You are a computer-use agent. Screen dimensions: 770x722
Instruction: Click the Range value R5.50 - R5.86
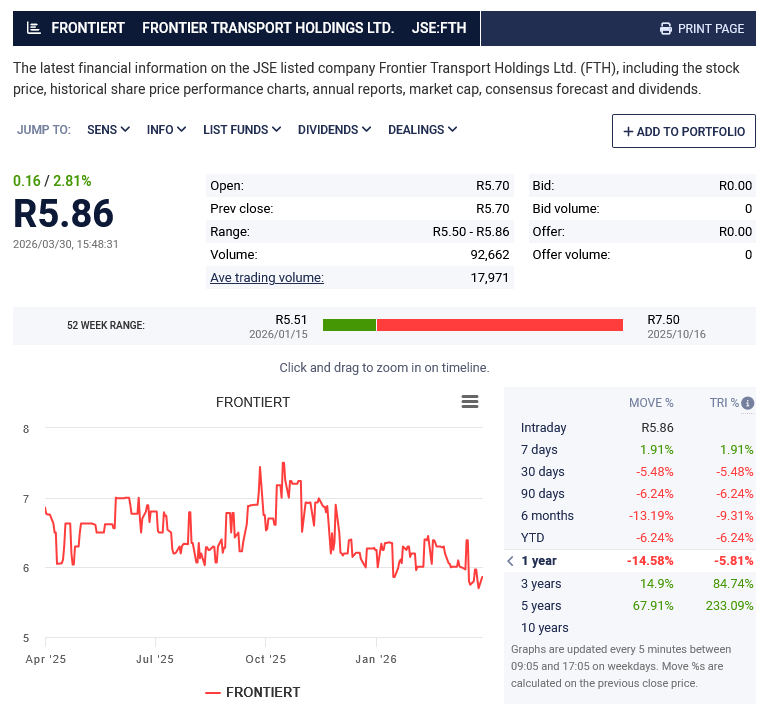tap(470, 232)
